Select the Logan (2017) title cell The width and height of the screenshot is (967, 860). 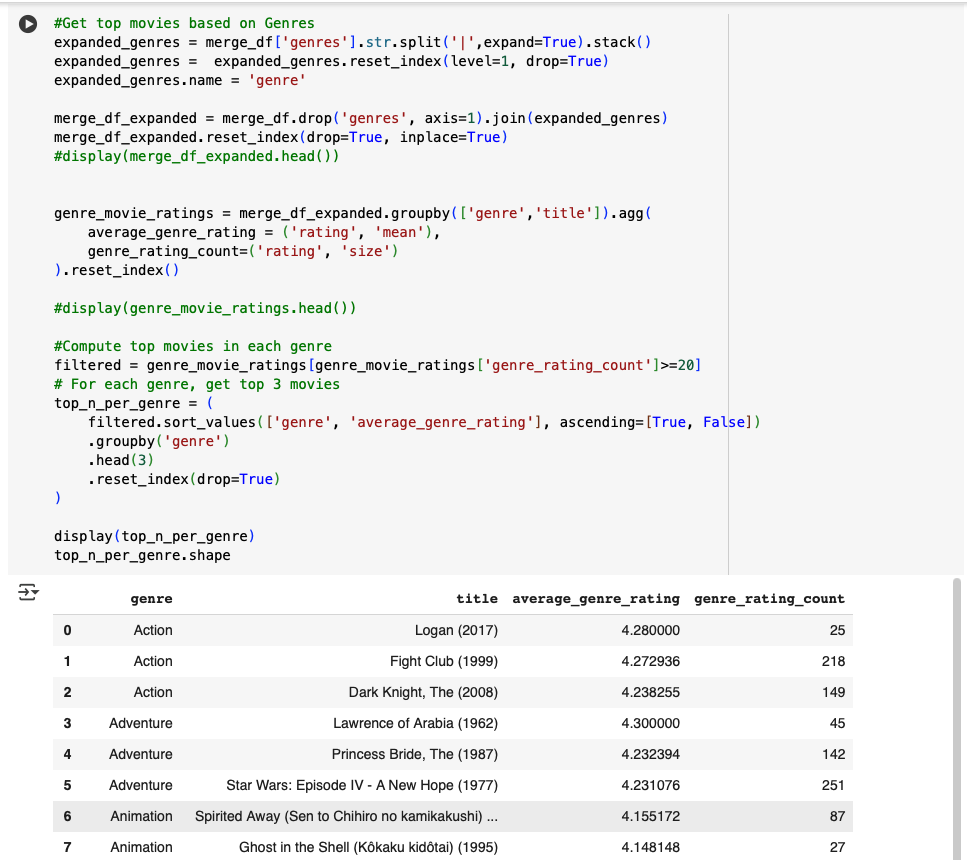tap(456, 630)
